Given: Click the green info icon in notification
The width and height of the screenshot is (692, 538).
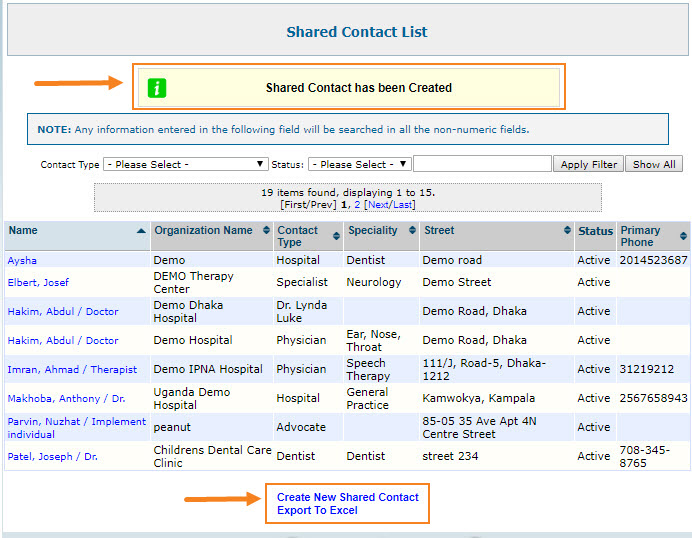Looking at the screenshot, I should coord(157,88).
